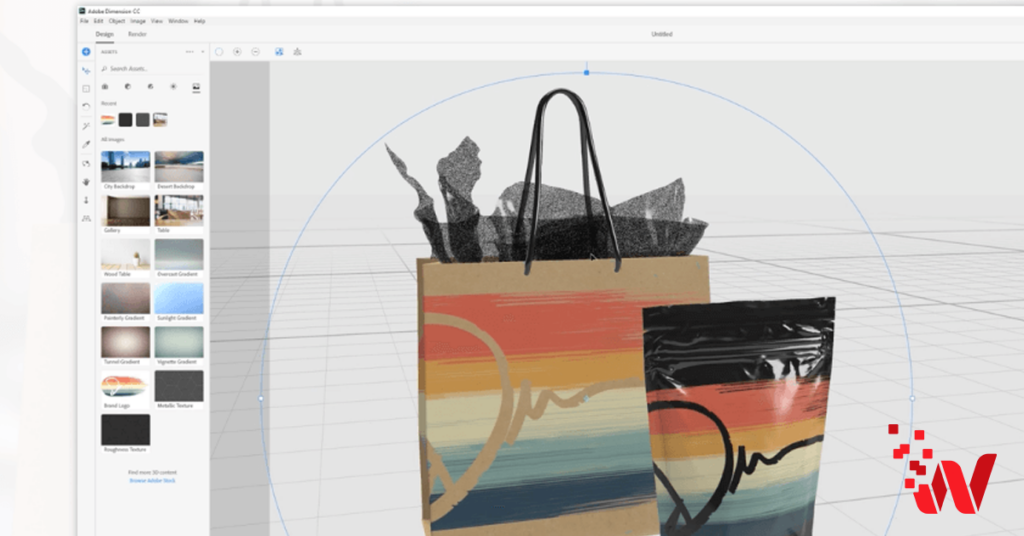Open the Assets panel more-options menu
This screenshot has width=1024, height=536.
[x=189, y=51]
